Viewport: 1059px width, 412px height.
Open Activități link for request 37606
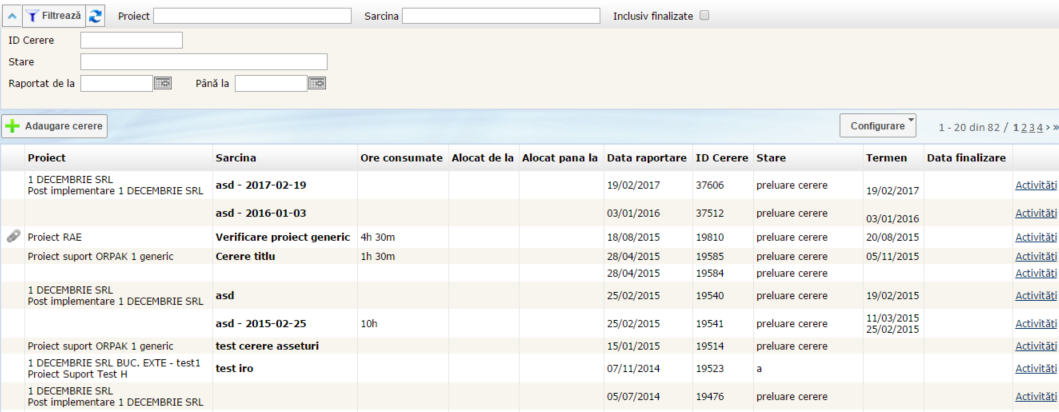coord(1035,185)
